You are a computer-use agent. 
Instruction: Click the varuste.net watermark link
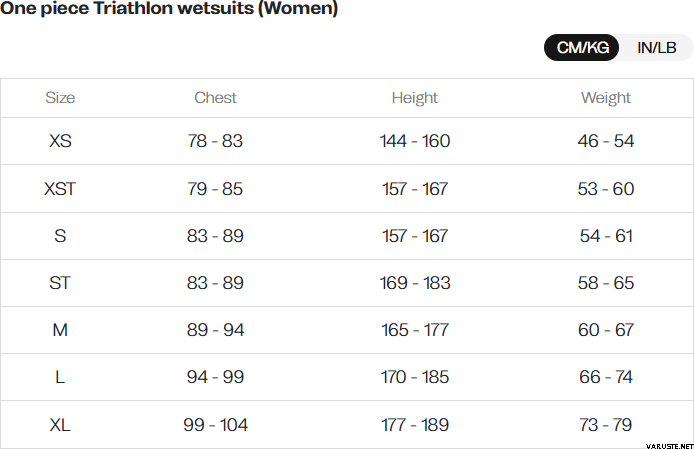pyautogui.click(x=670, y=446)
